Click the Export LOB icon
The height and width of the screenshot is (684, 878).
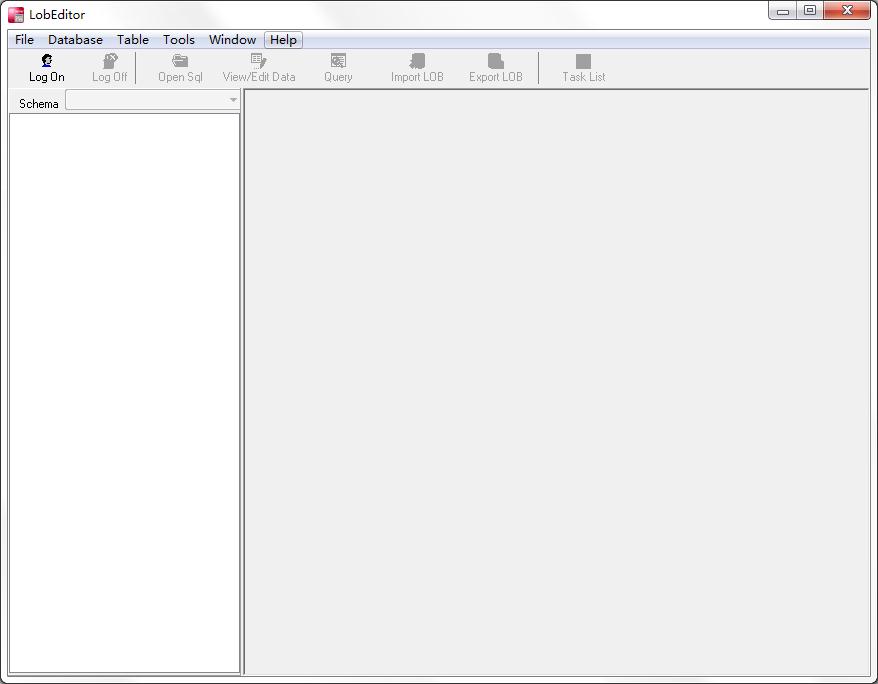pyautogui.click(x=496, y=62)
